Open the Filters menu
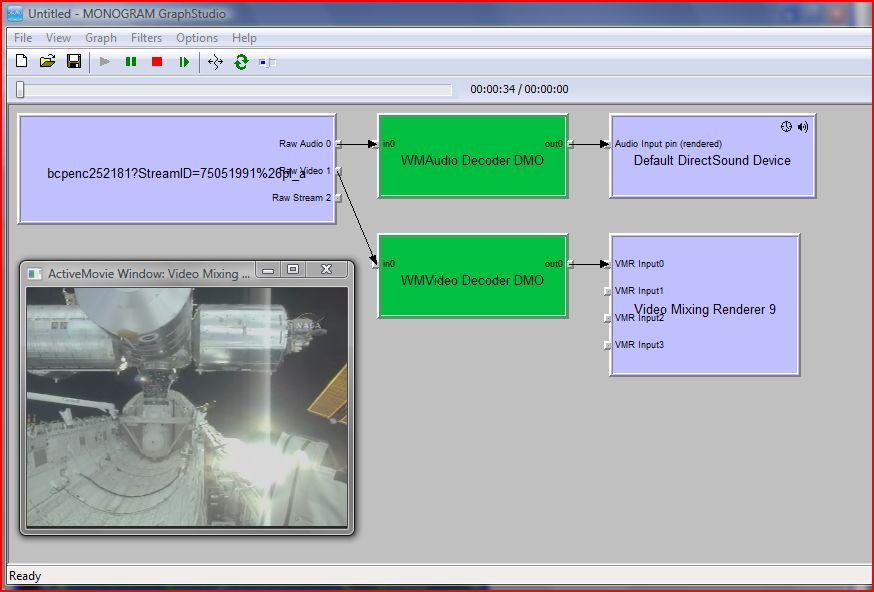 tap(146, 38)
